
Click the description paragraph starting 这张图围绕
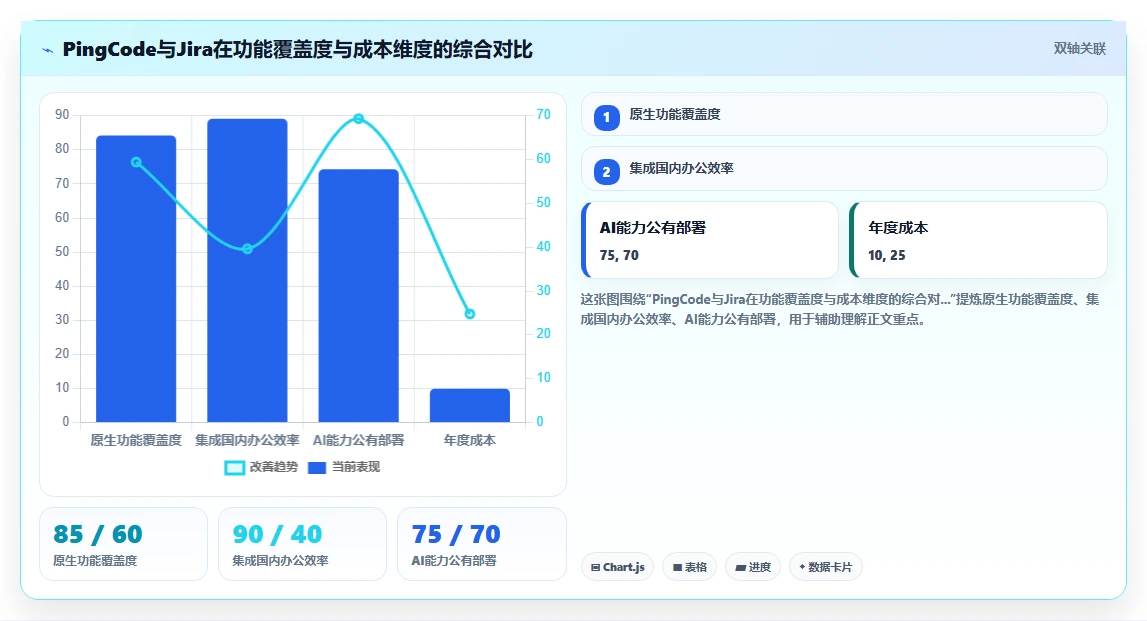pos(840,309)
